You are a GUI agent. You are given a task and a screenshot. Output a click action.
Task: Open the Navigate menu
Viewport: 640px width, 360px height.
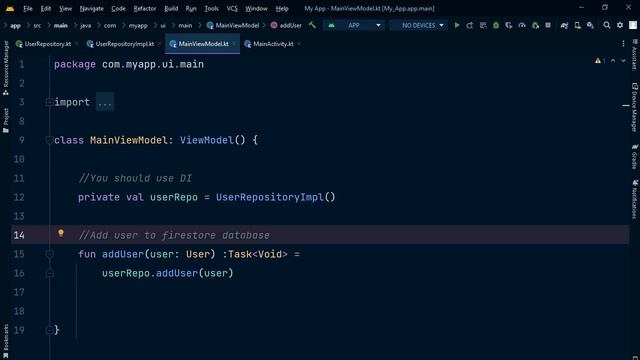pos(91,8)
